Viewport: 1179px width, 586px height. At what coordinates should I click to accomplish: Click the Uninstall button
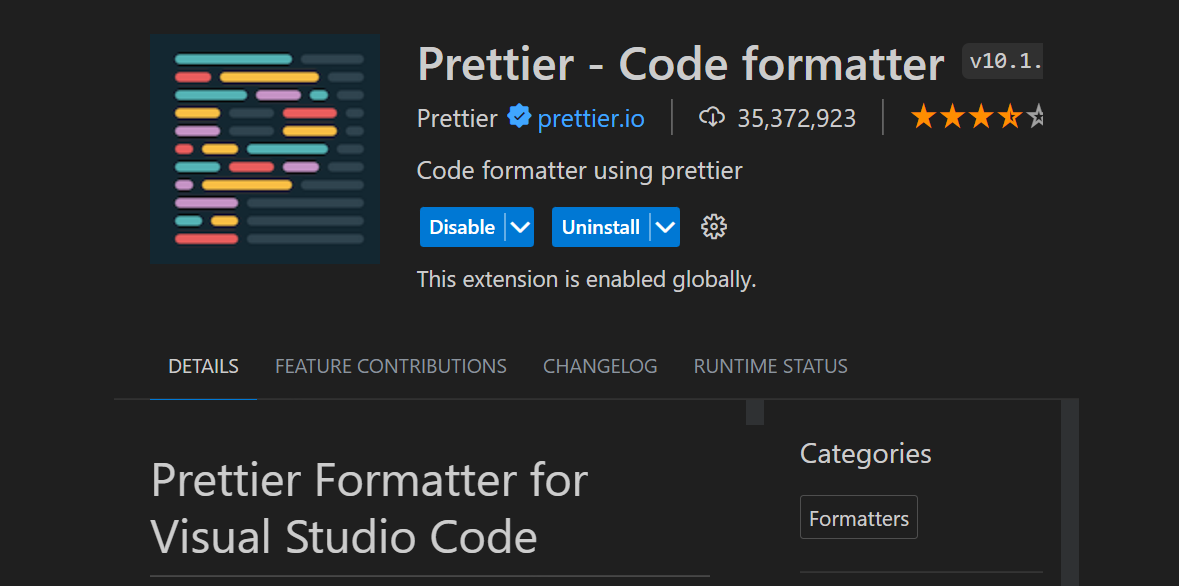click(601, 227)
